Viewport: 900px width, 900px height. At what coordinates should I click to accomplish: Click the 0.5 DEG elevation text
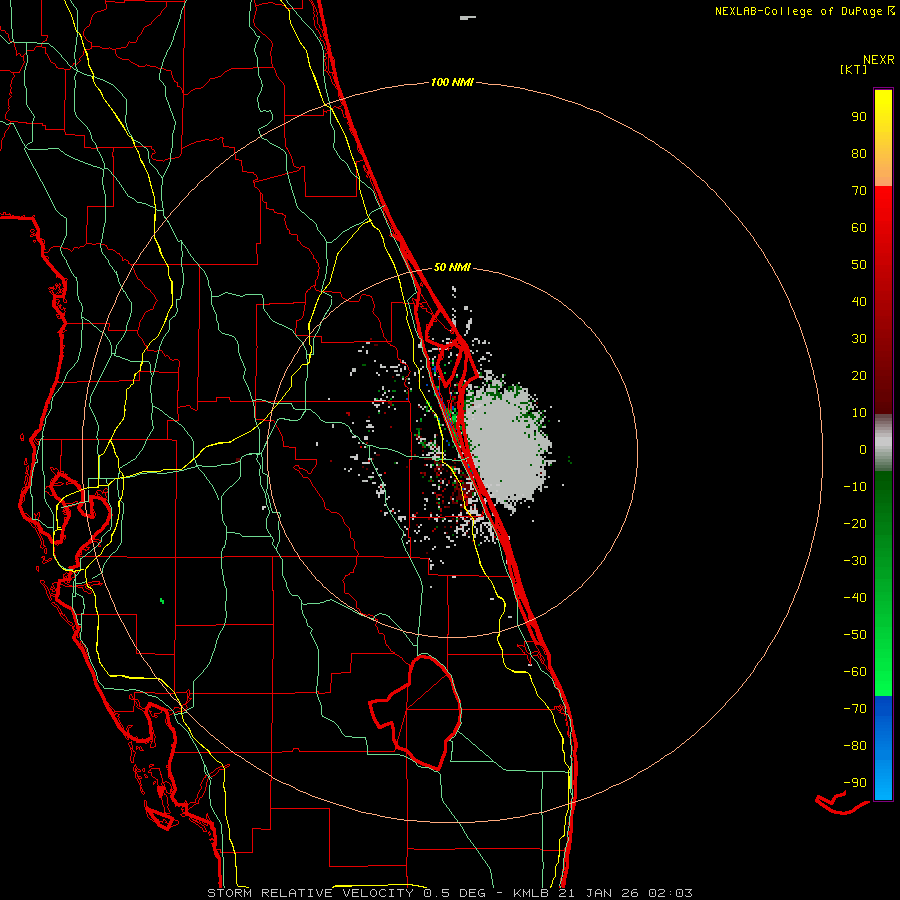coord(455,893)
